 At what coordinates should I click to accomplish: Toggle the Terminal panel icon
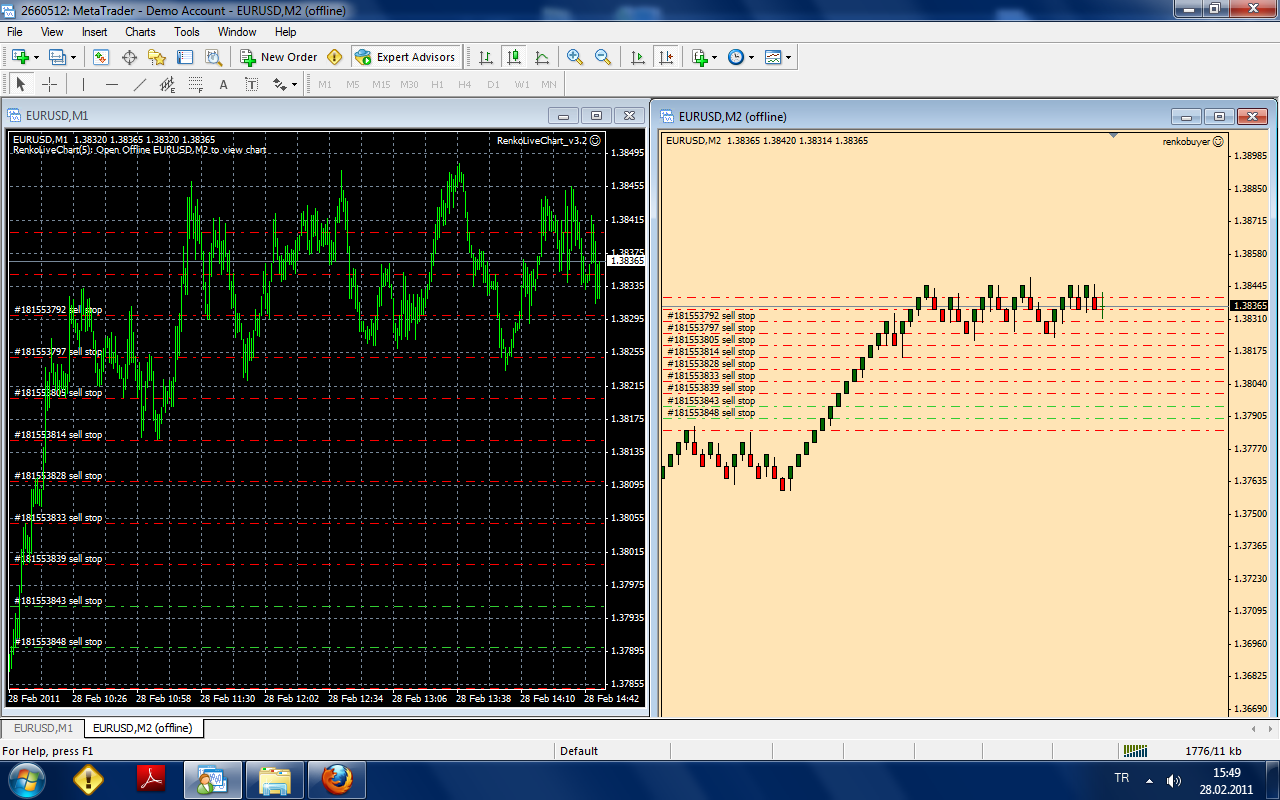pos(185,57)
